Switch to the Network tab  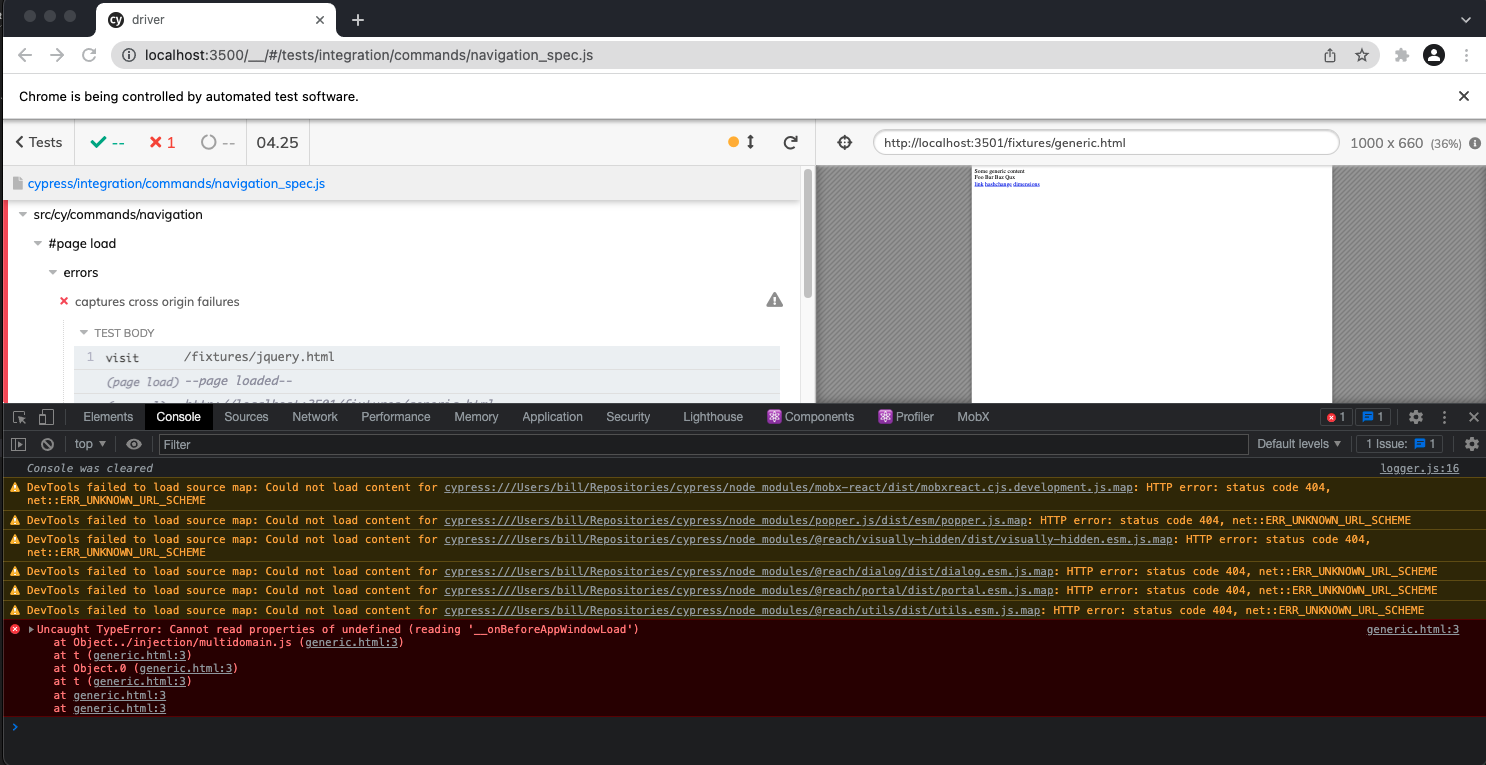[x=315, y=416]
